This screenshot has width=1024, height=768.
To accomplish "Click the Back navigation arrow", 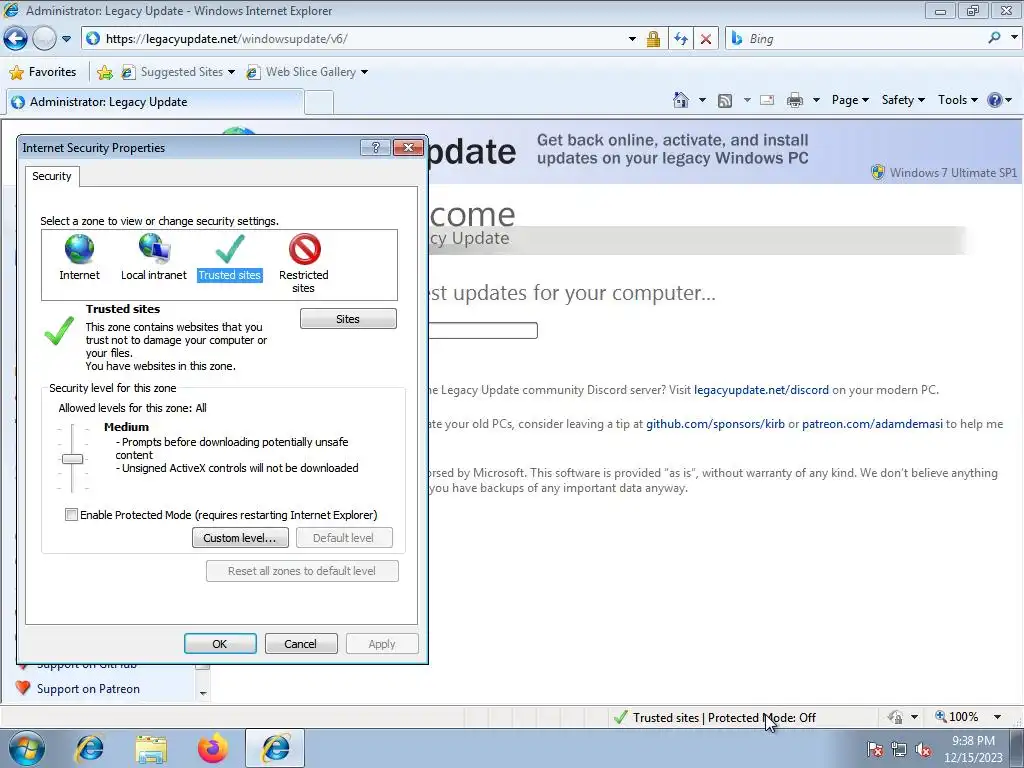I will coord(15,39).
